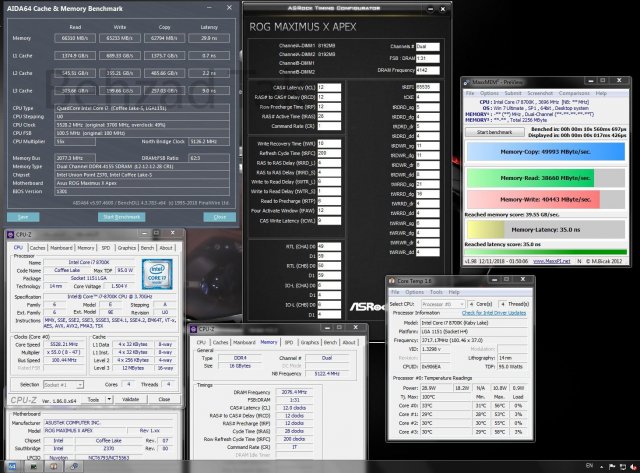Click Validate button in CPU-Z

(131, 399)
